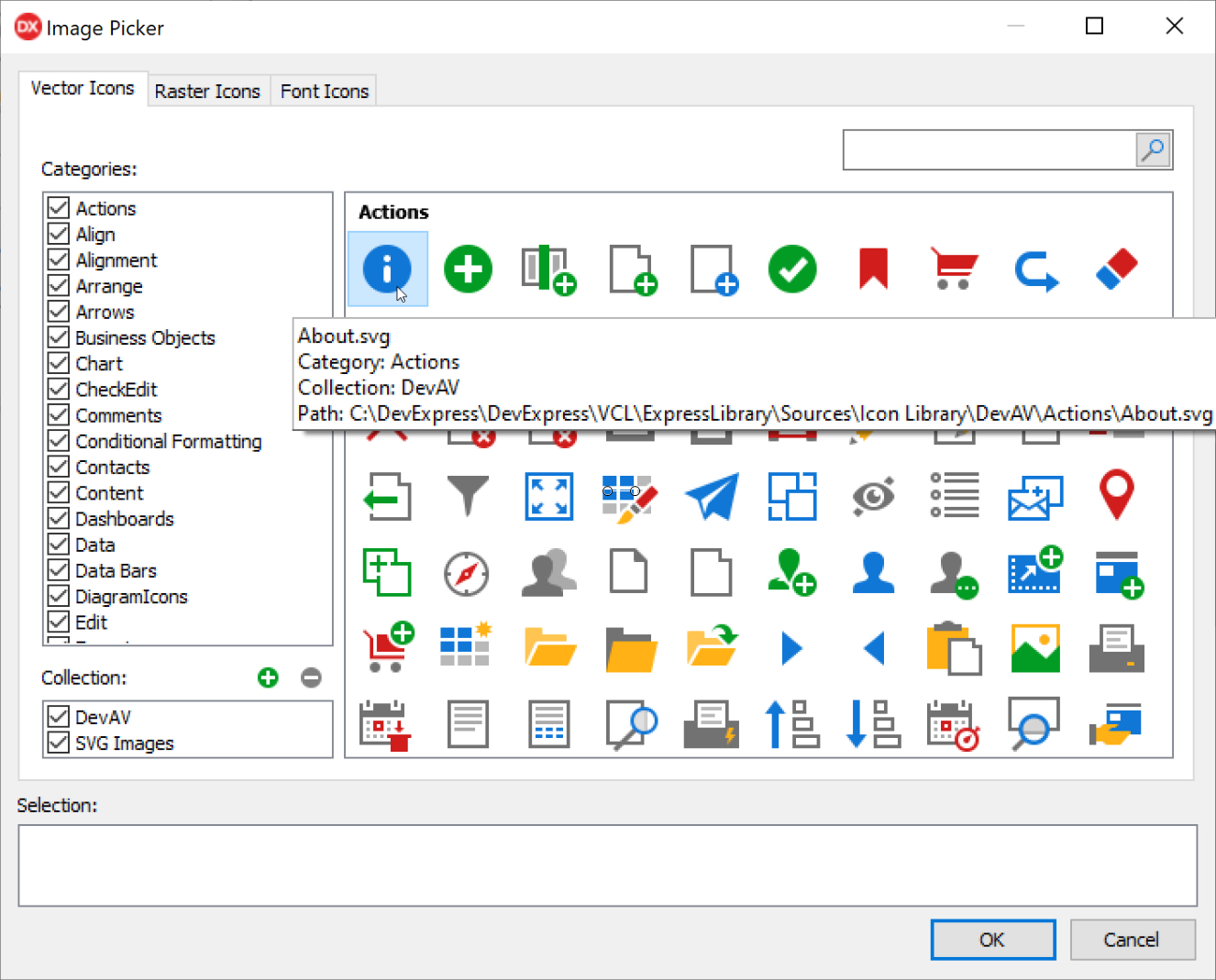Click the search magnifier button
This screenshot has width=1216, height=980.
(x=1153, y=149)
